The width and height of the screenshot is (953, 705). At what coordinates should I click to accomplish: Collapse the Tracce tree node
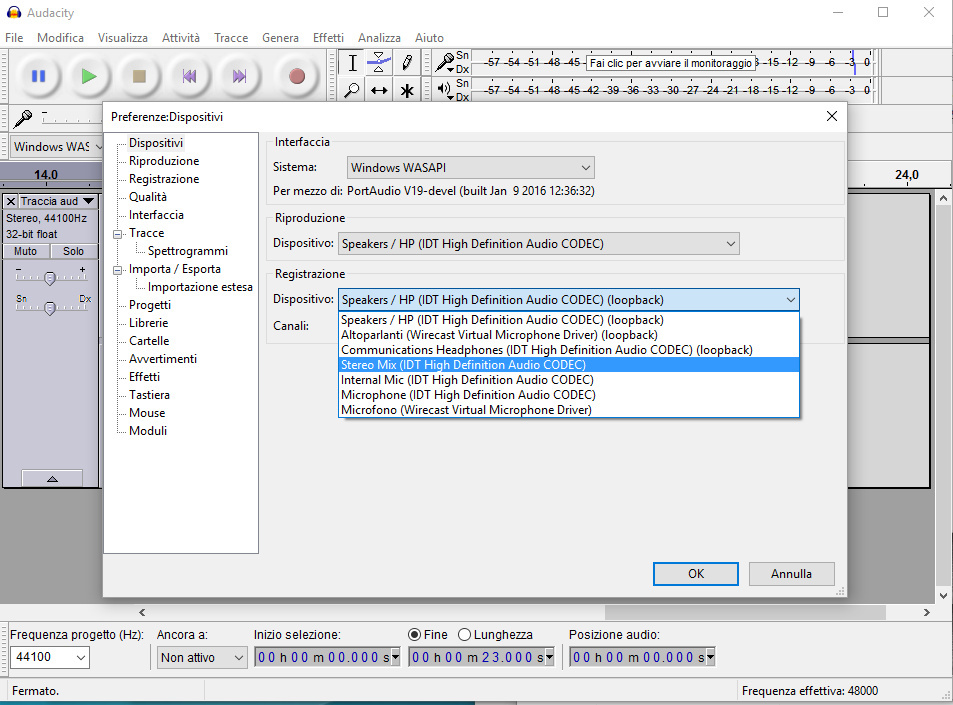point(117,234)
